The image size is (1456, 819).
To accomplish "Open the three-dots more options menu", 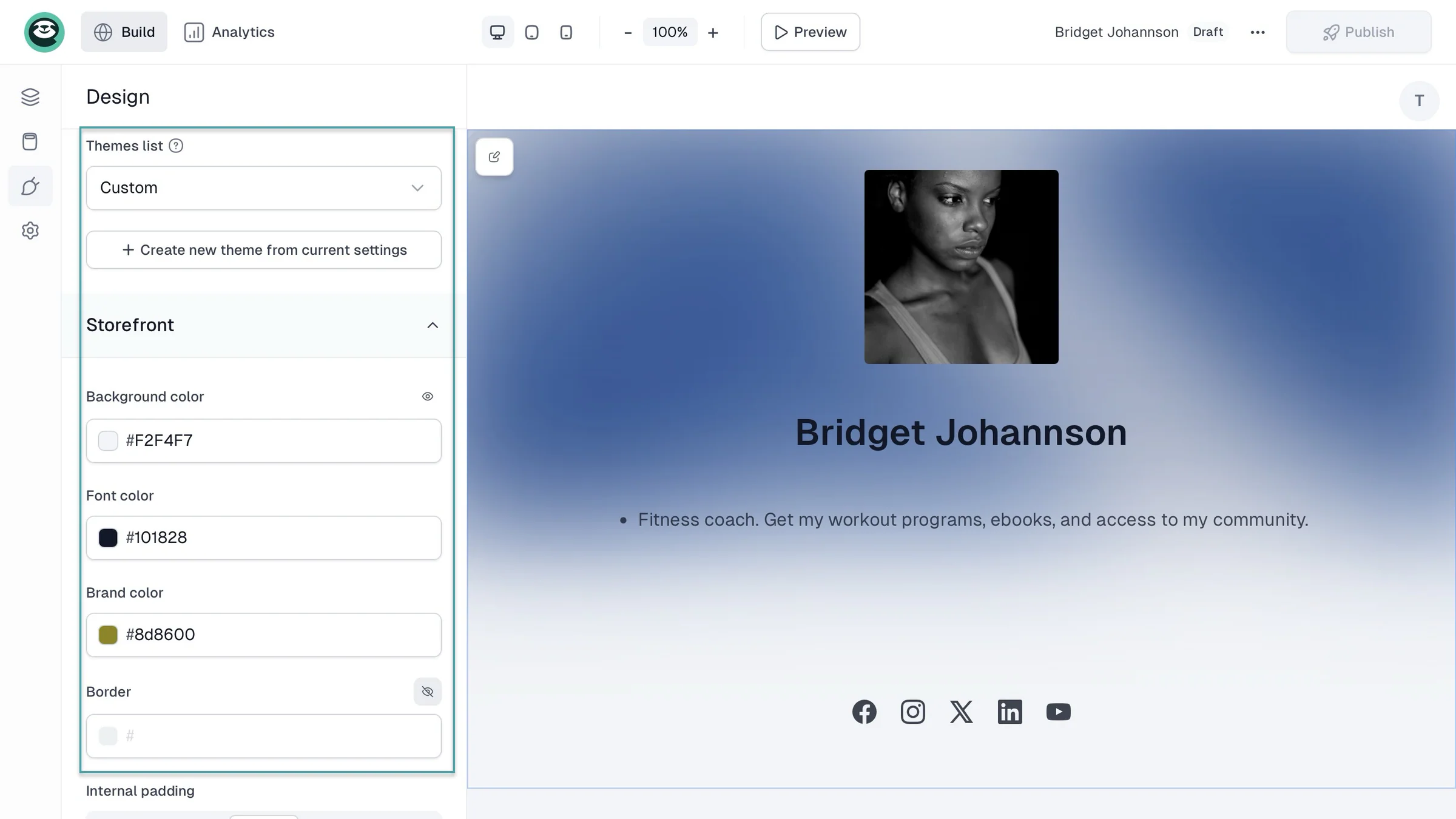I will tap(1258, 32).
